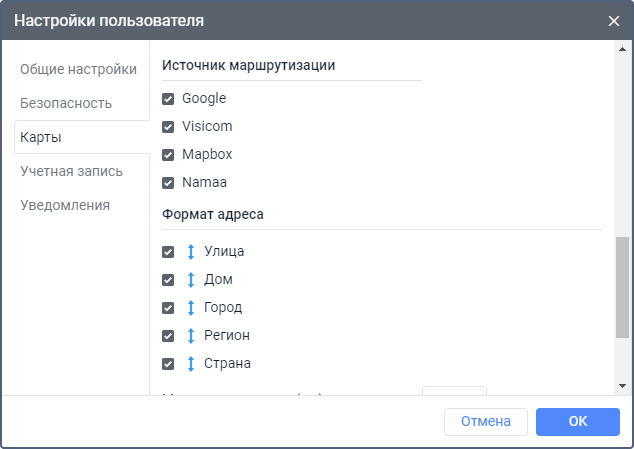The height and width of the screenshot is (449, 634).
Task: Go to the Учетная запись section
Action: coord(71,171)
